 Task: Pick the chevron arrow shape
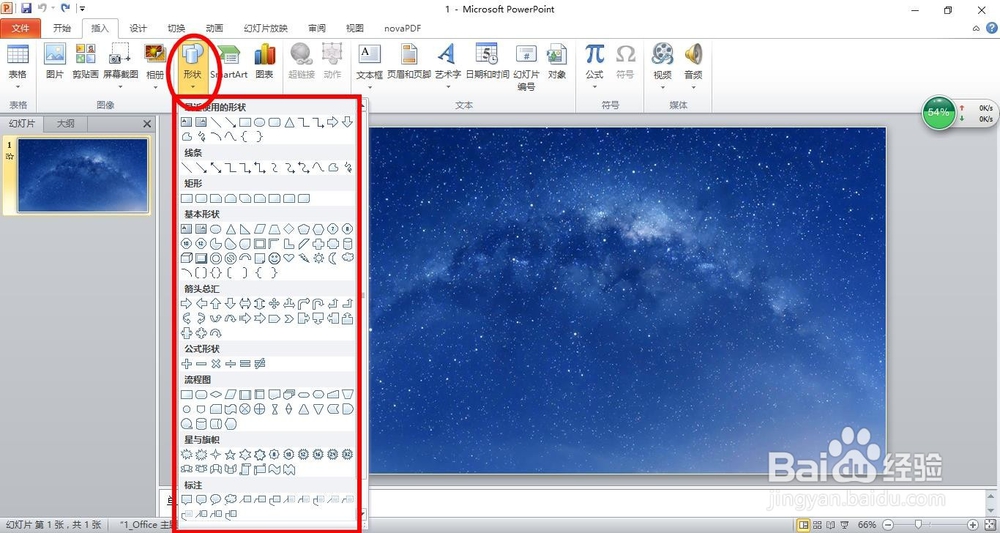pyautogui.click(x=289, y=319)
